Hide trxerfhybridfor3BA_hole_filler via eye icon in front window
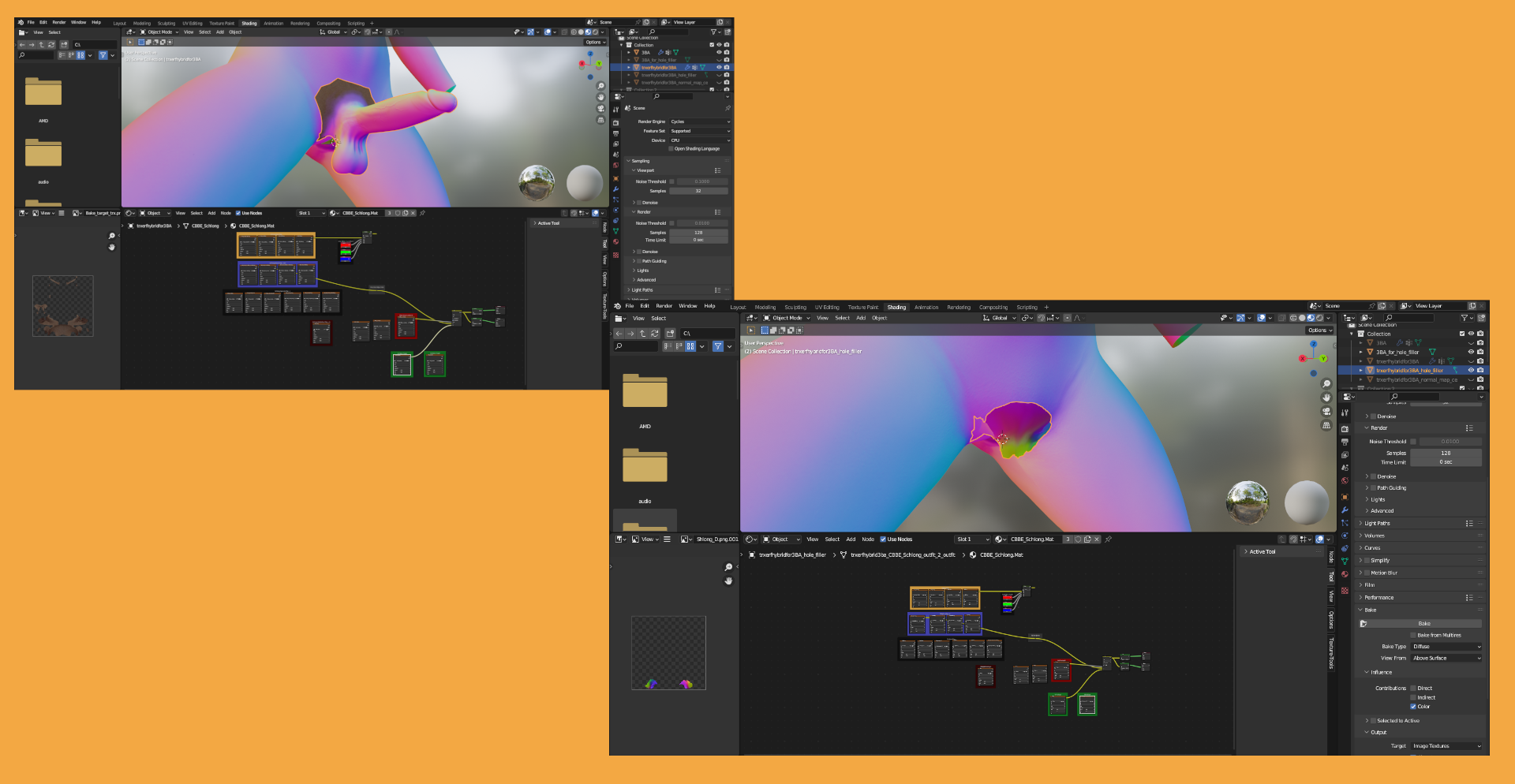1515x784 pixels. coord(1471,370)
